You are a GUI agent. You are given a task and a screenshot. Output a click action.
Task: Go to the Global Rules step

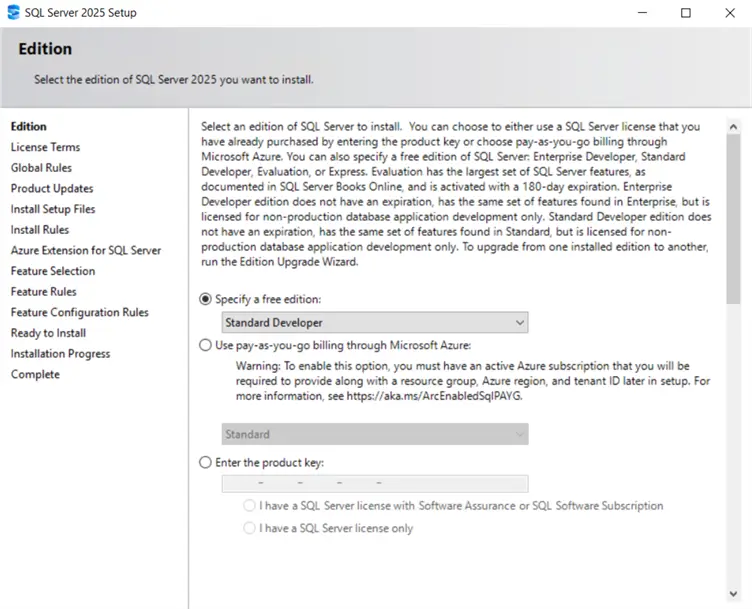coord(41,168)
